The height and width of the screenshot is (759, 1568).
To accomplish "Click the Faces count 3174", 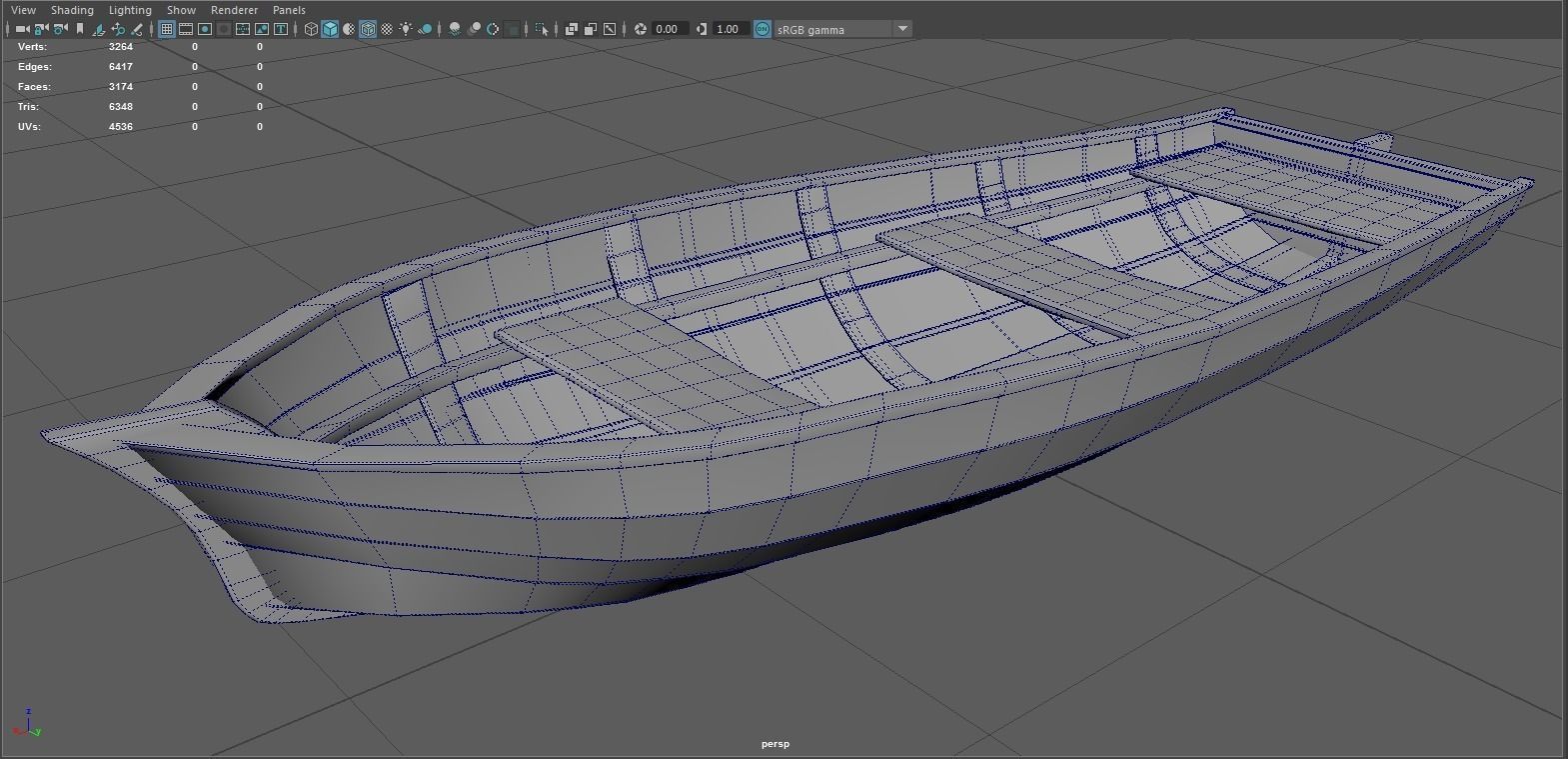I will [120, 87].
